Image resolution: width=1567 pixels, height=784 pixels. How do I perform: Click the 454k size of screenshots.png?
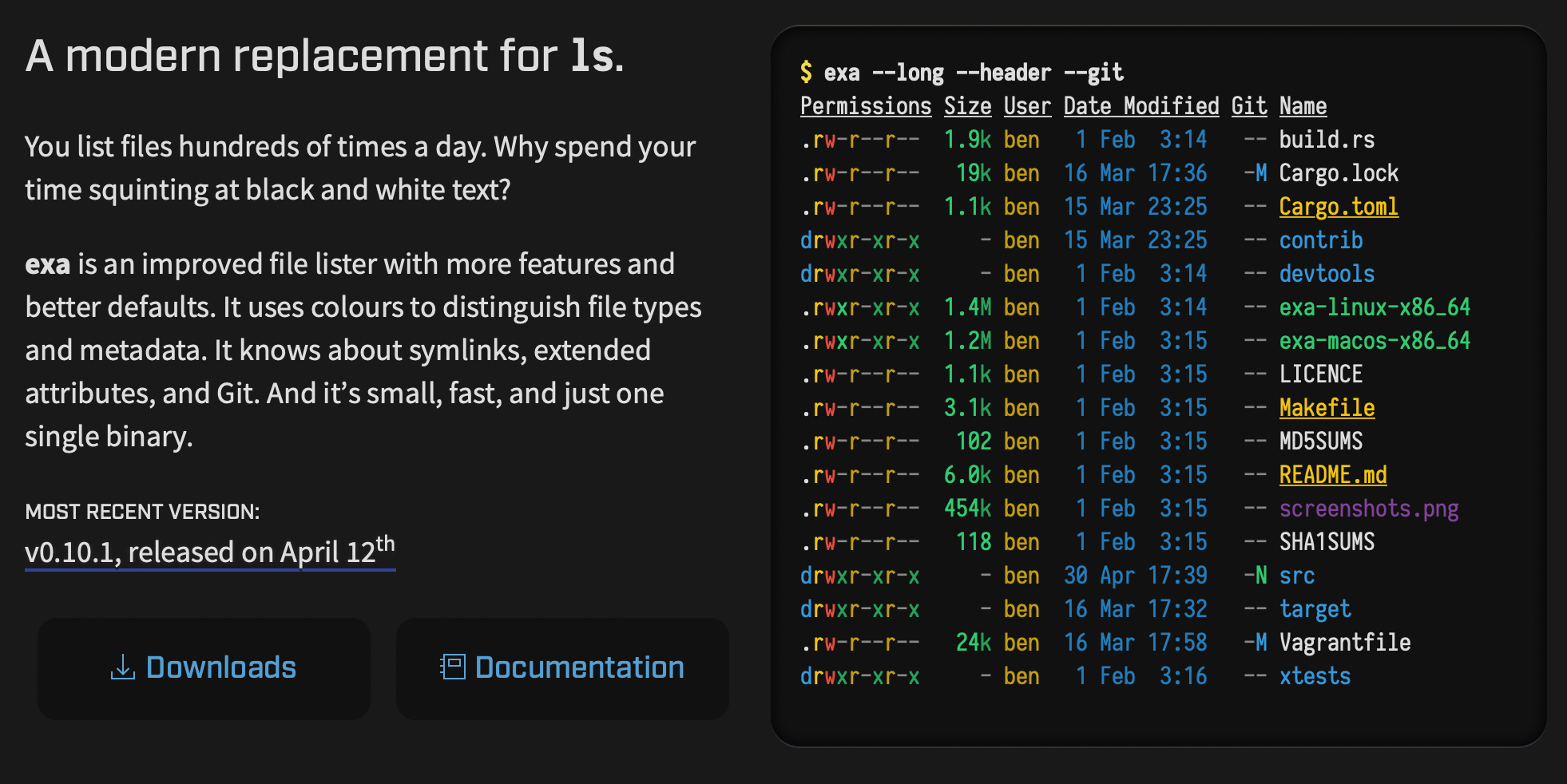967,509
